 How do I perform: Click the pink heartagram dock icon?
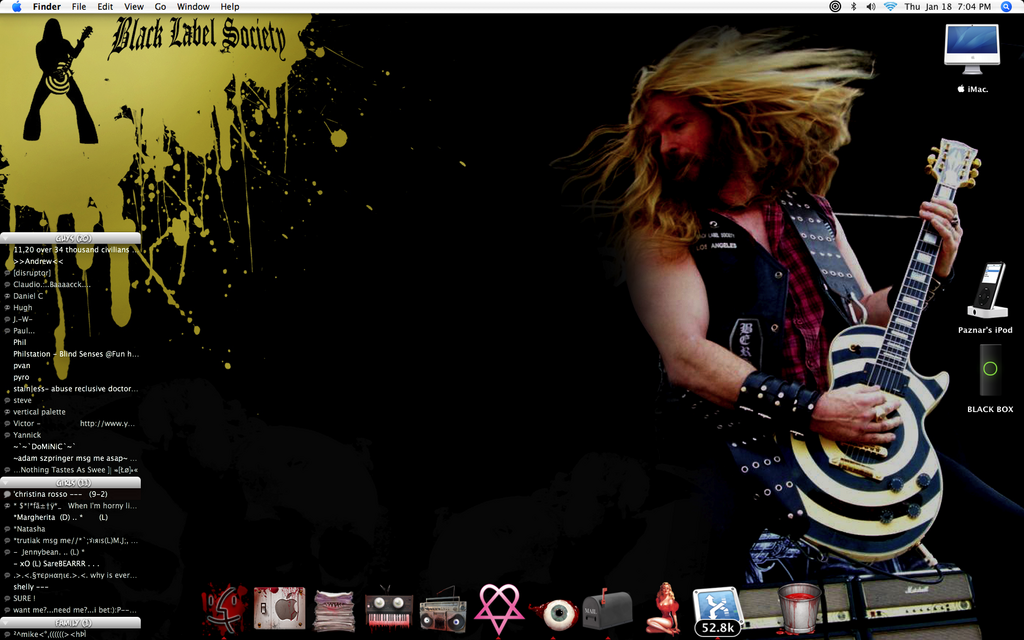[x=498, y=609]
